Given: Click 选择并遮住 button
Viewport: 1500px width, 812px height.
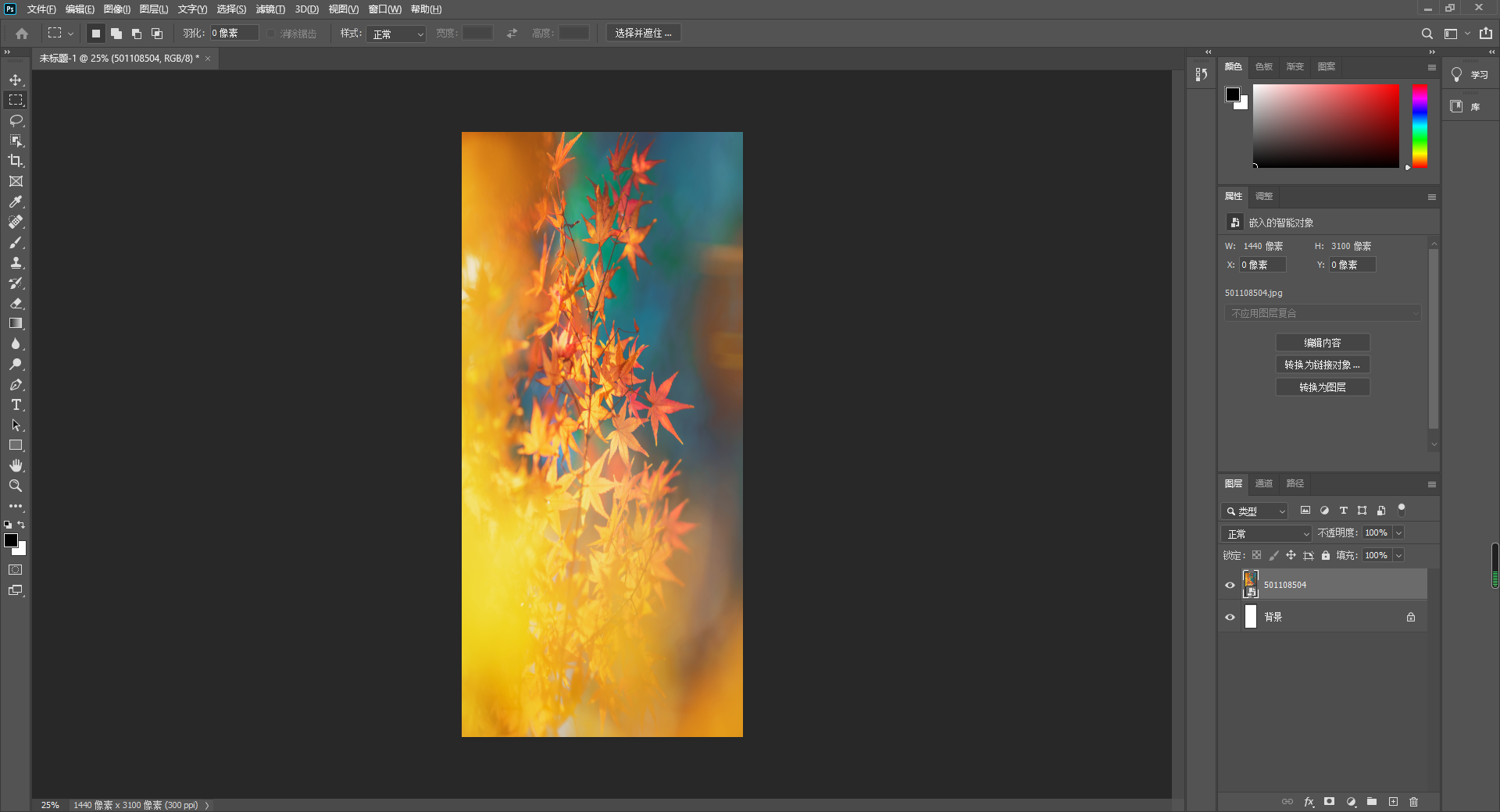Looking at the screenshot, I should (x=643, y=33).
